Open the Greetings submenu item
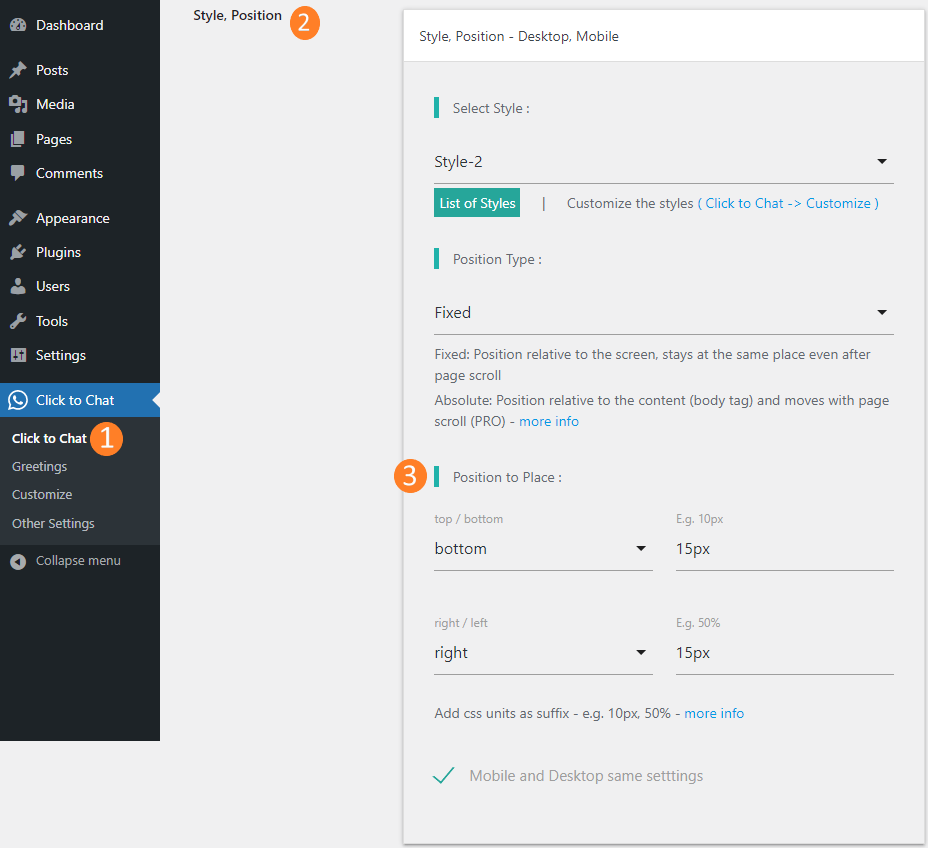This screenshot has width=928, height=848. click(40, 466)
